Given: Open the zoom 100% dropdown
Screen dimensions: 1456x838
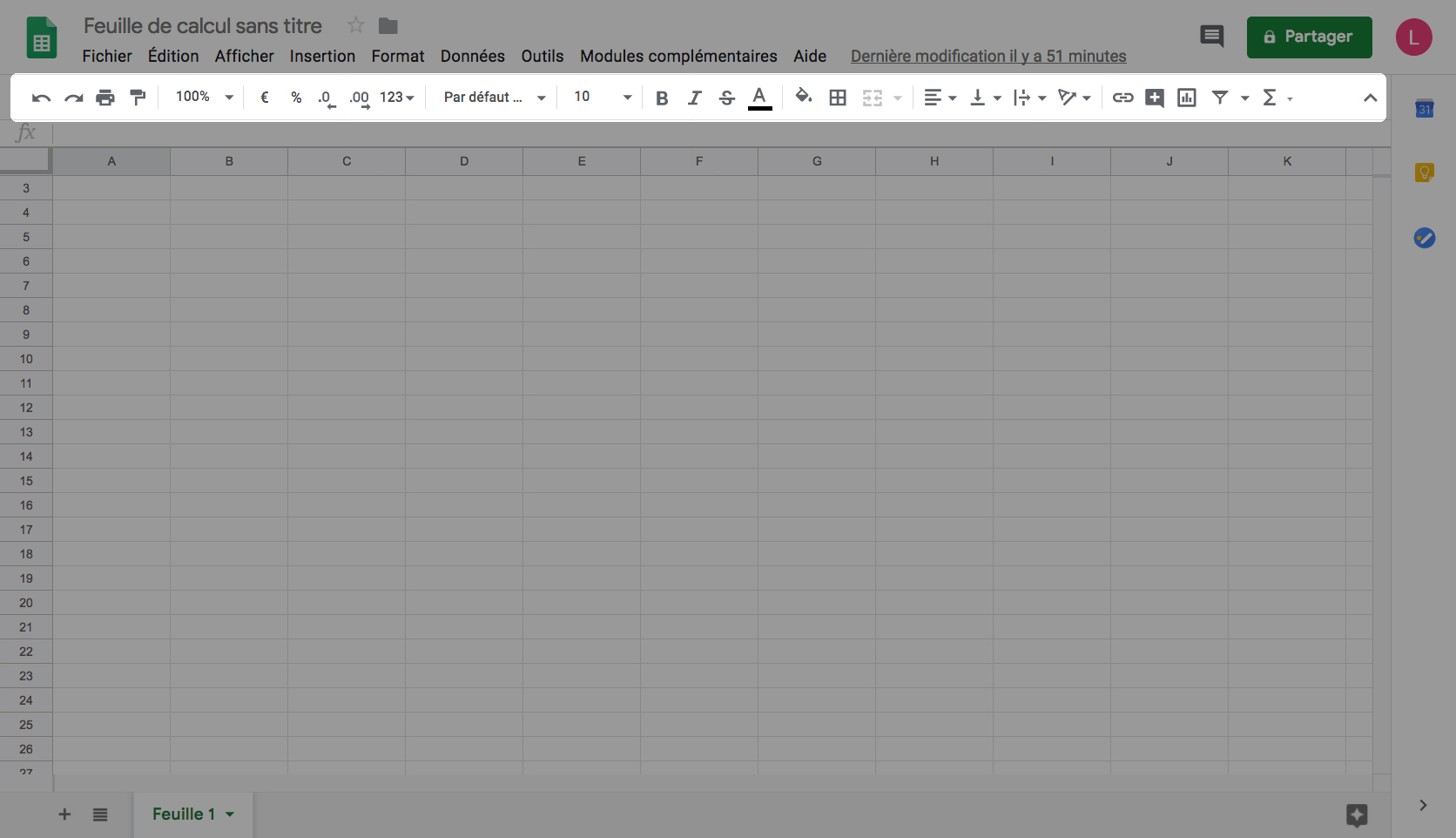Looking at the screenshot, I should (205, 97).
